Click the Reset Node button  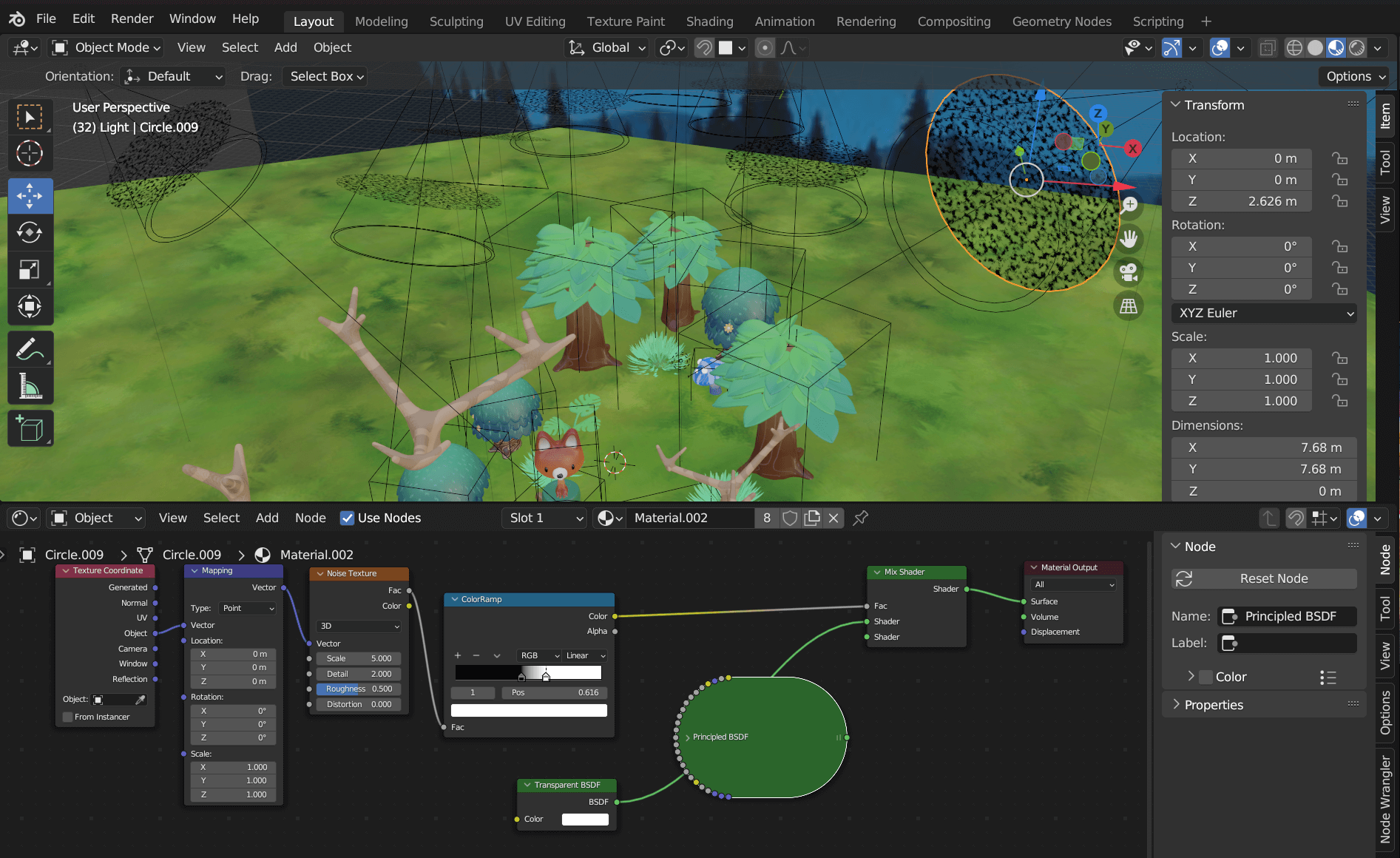[x=1264, y=578]
